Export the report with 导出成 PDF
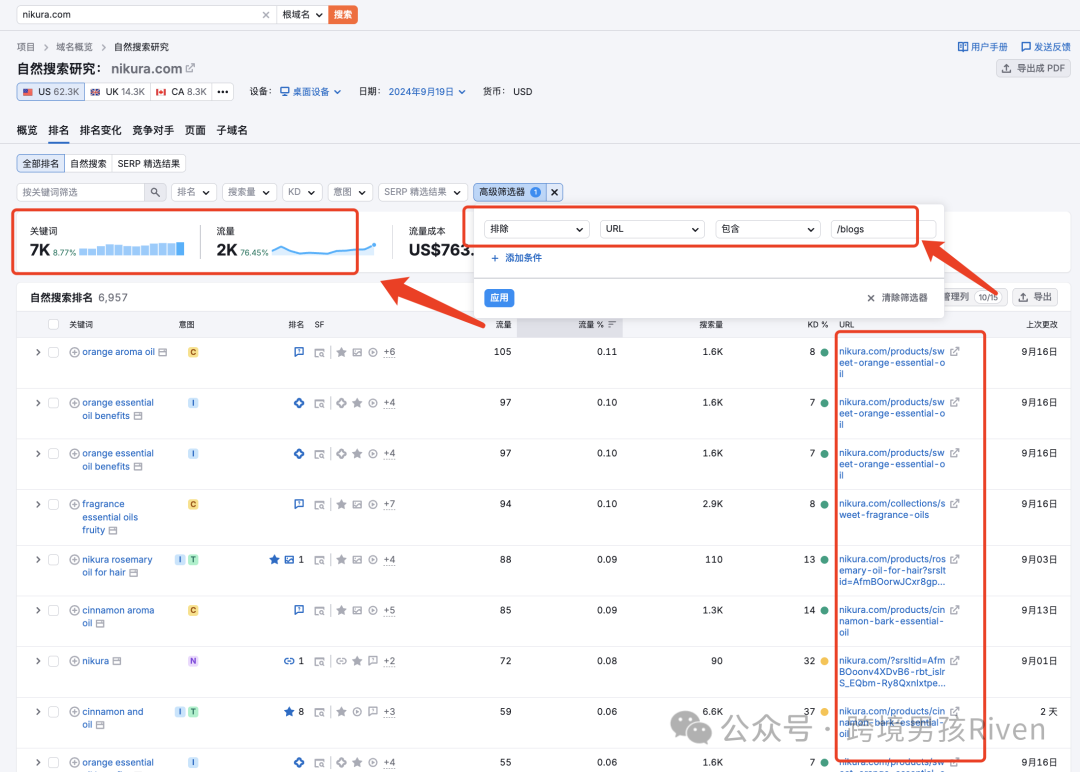This screenshot has height=772, width=1080. click(1033, 68)
